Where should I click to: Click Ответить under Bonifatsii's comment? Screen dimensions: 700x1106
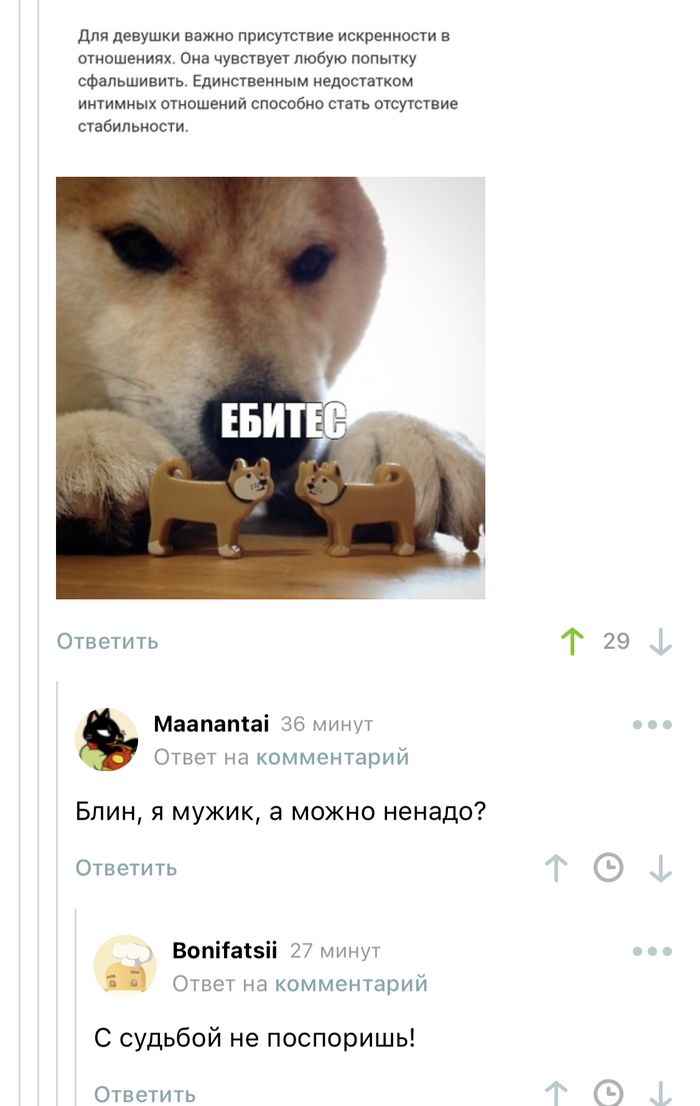(145, 1094)
